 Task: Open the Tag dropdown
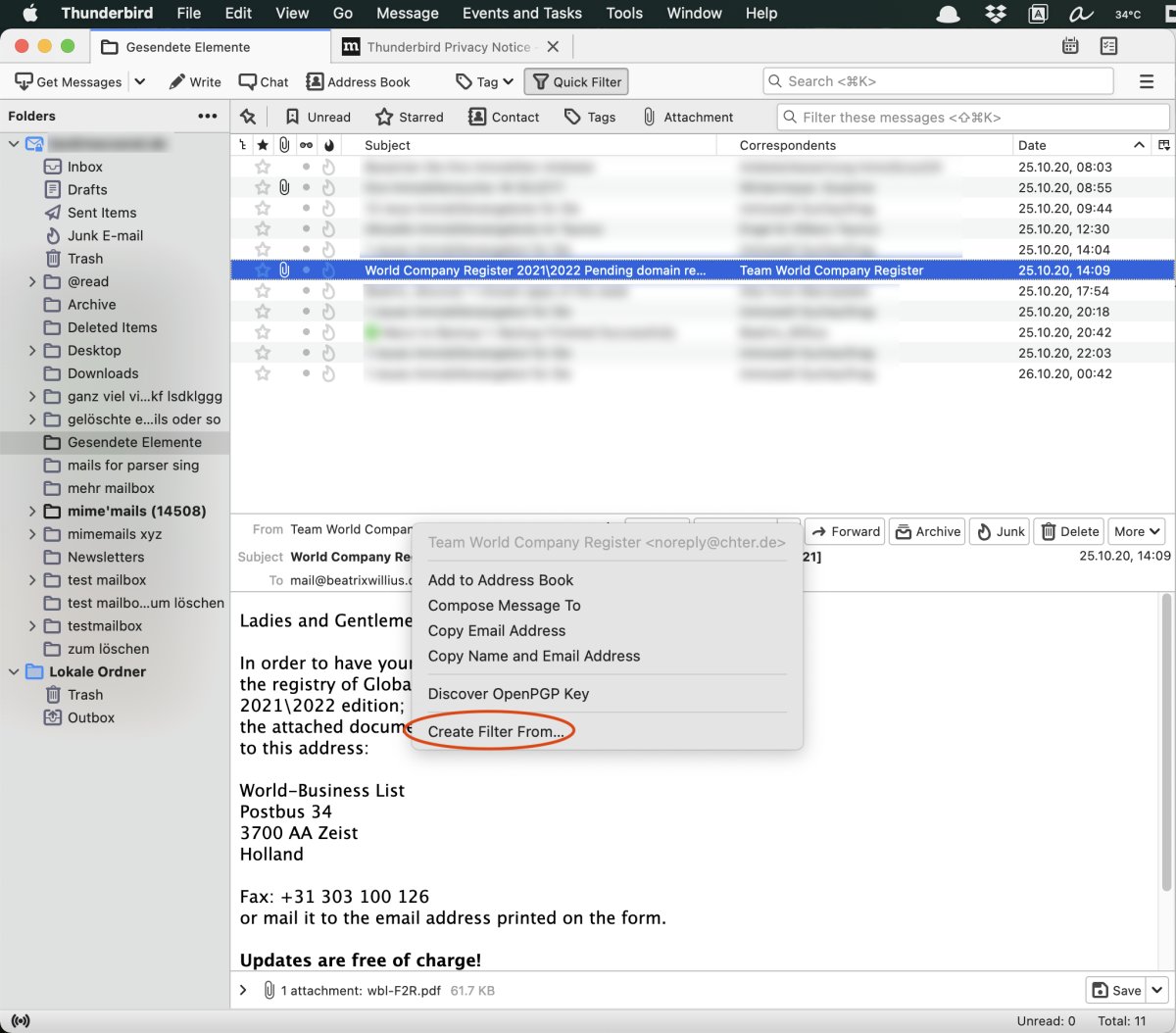click(x=485, y=81)
